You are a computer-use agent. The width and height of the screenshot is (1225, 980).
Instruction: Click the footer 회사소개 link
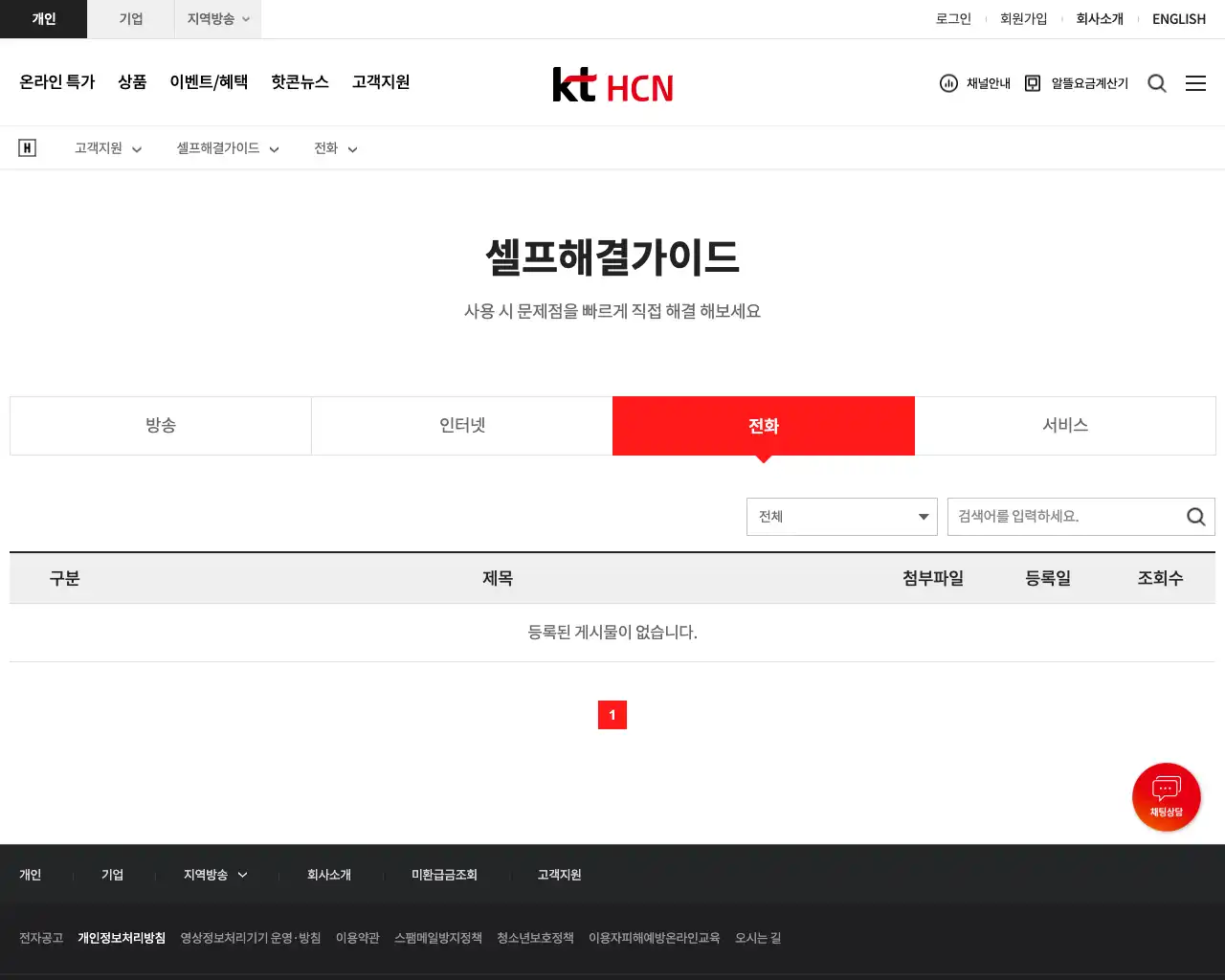(329, 875)
